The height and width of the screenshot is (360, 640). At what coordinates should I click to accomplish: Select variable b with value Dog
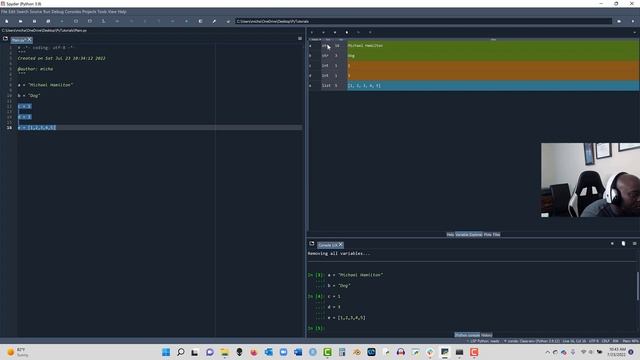click(473, 56)
